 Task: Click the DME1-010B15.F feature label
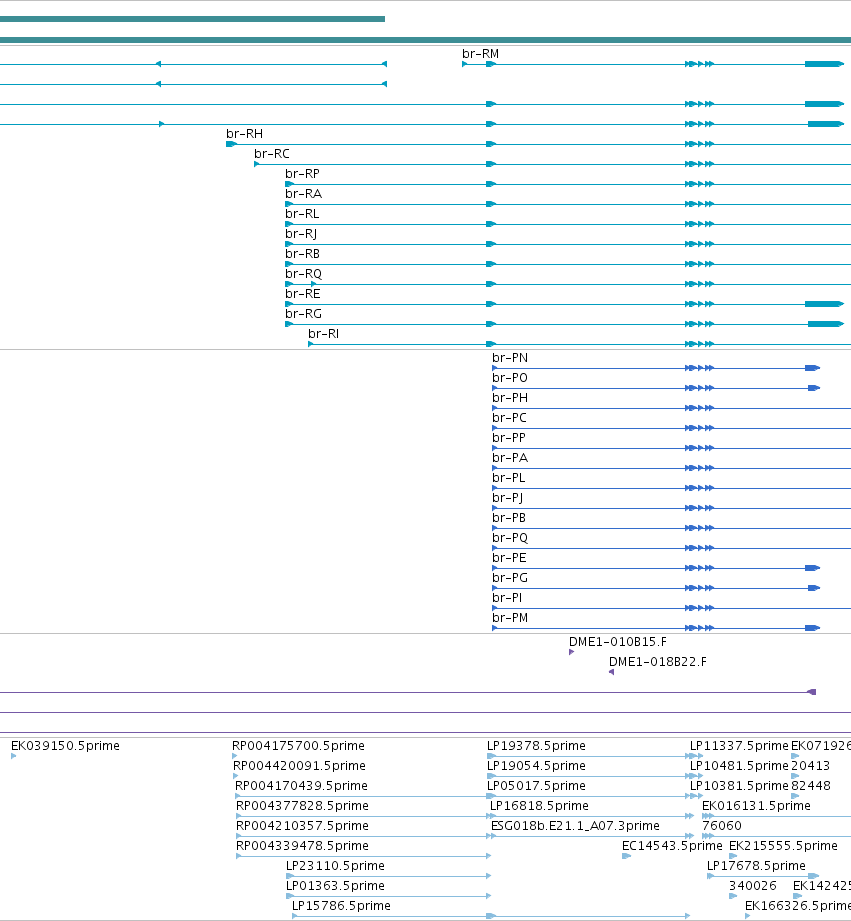coord(617,641)
